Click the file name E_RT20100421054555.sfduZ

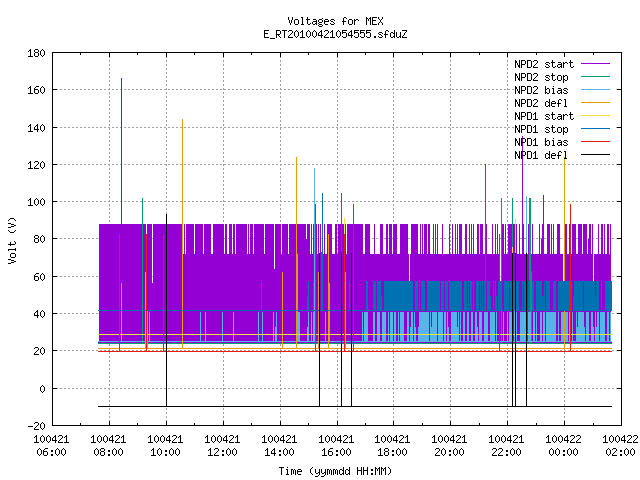(x=335, y=34)
